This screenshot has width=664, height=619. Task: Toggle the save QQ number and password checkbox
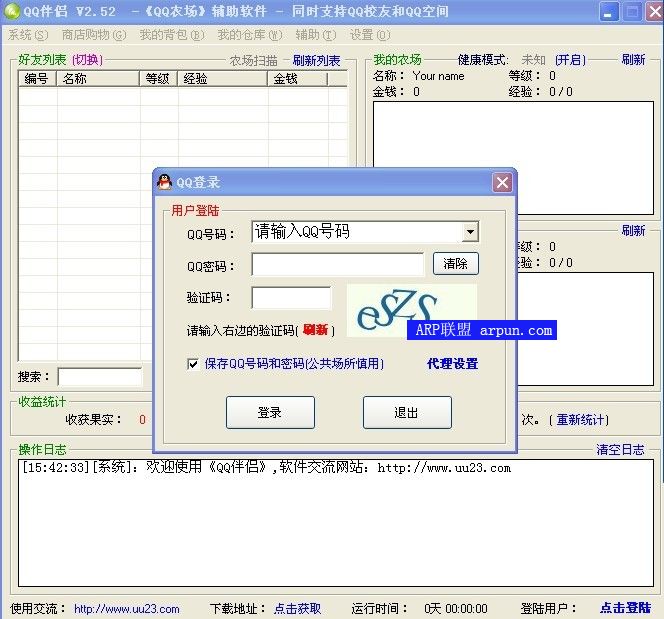point(193,364)
